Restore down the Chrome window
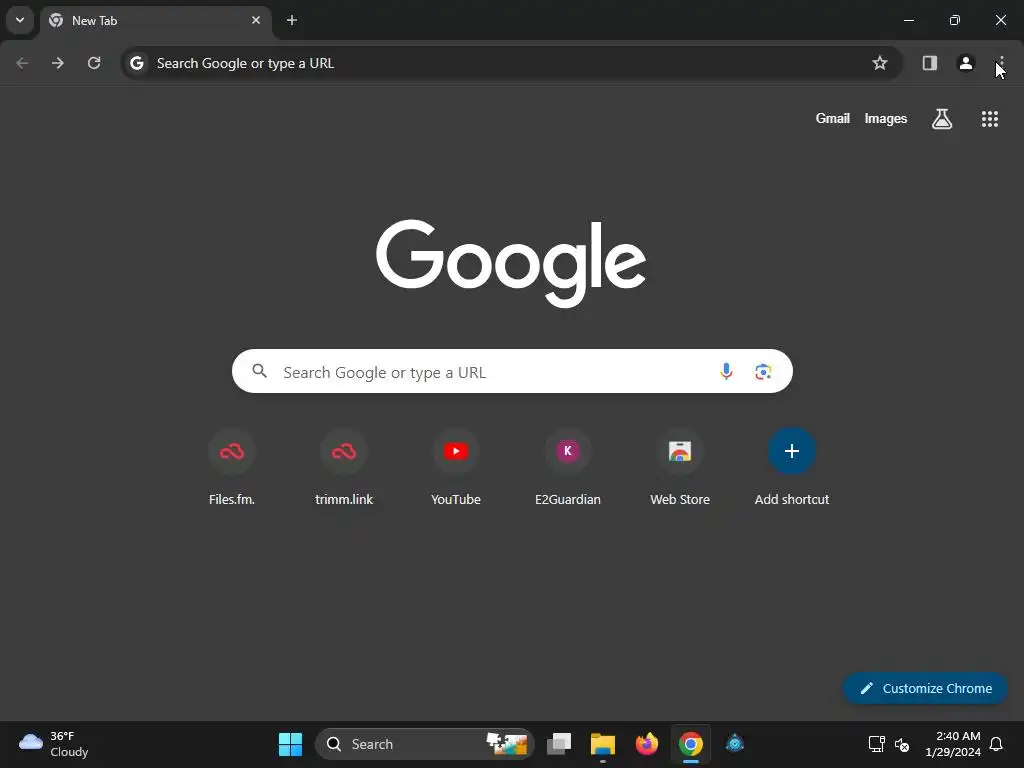The height and width of the screenshot is (768, 1024). click(955, 20)
